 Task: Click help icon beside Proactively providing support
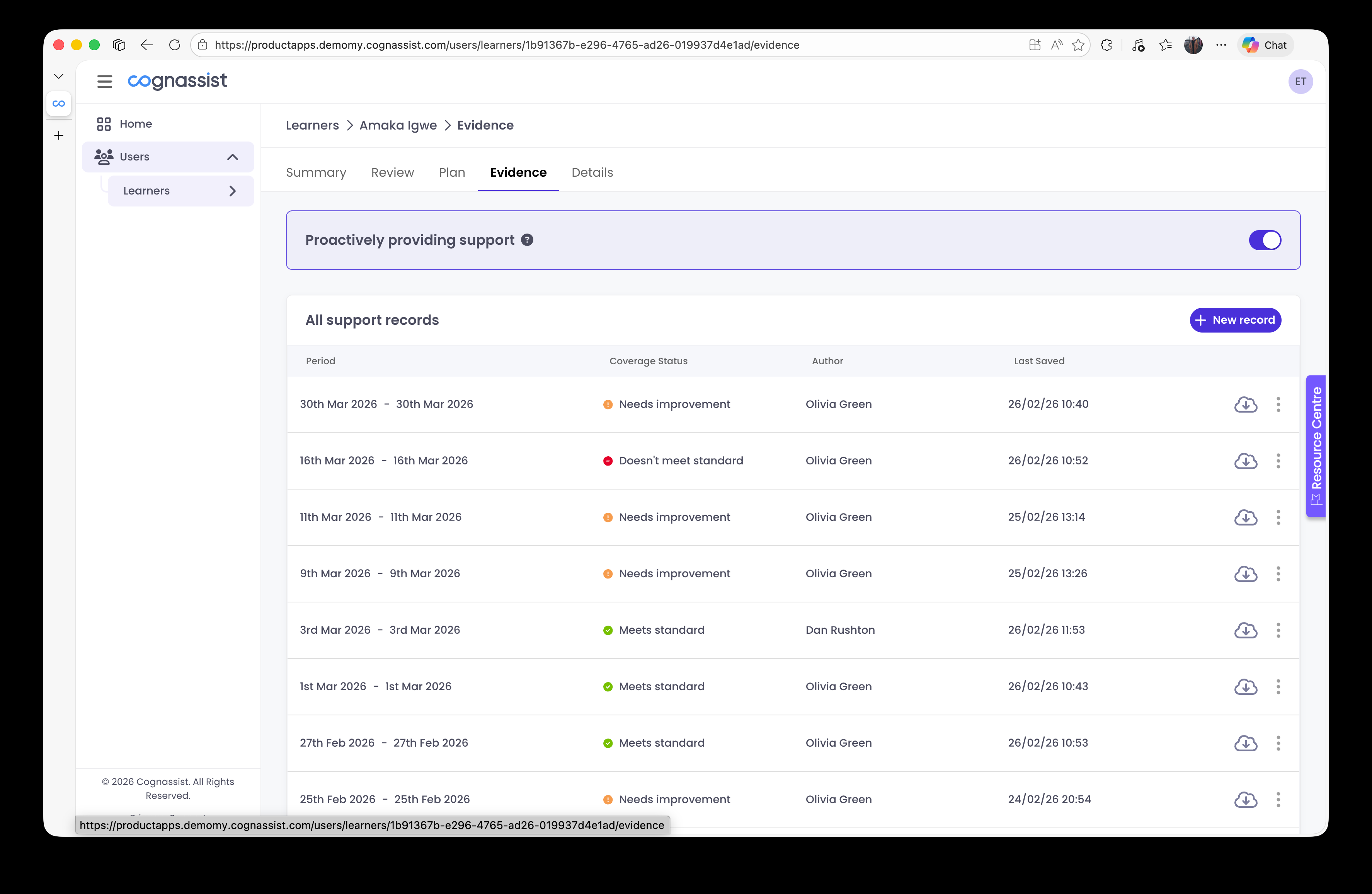click(527, 240)
